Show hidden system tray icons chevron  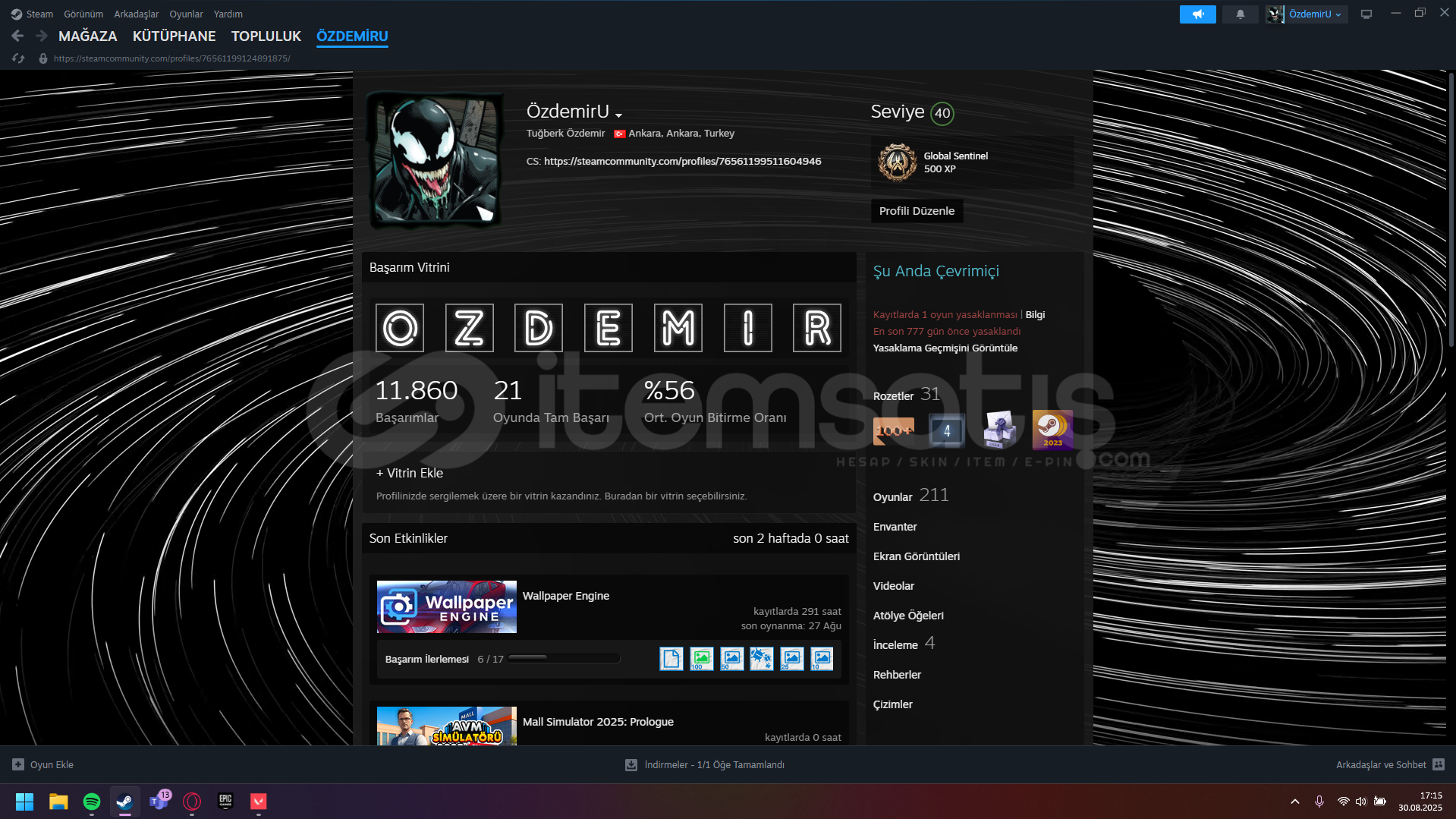click(x=1295, y=802)
